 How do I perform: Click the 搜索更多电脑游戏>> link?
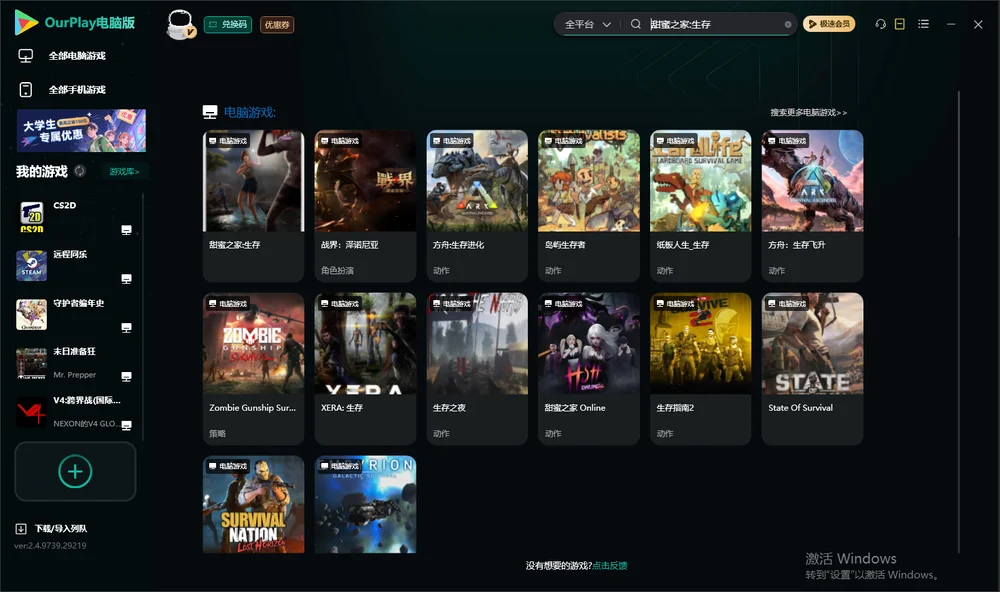point(809,112)
